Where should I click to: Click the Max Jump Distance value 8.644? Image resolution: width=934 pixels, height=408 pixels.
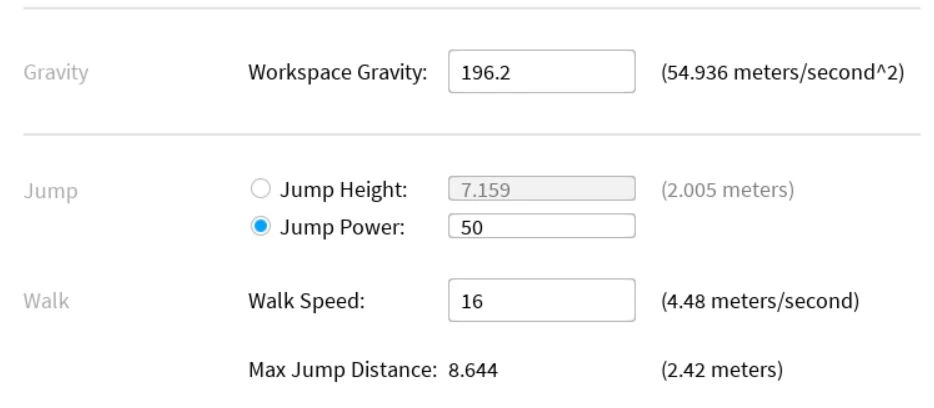point(473,370)
